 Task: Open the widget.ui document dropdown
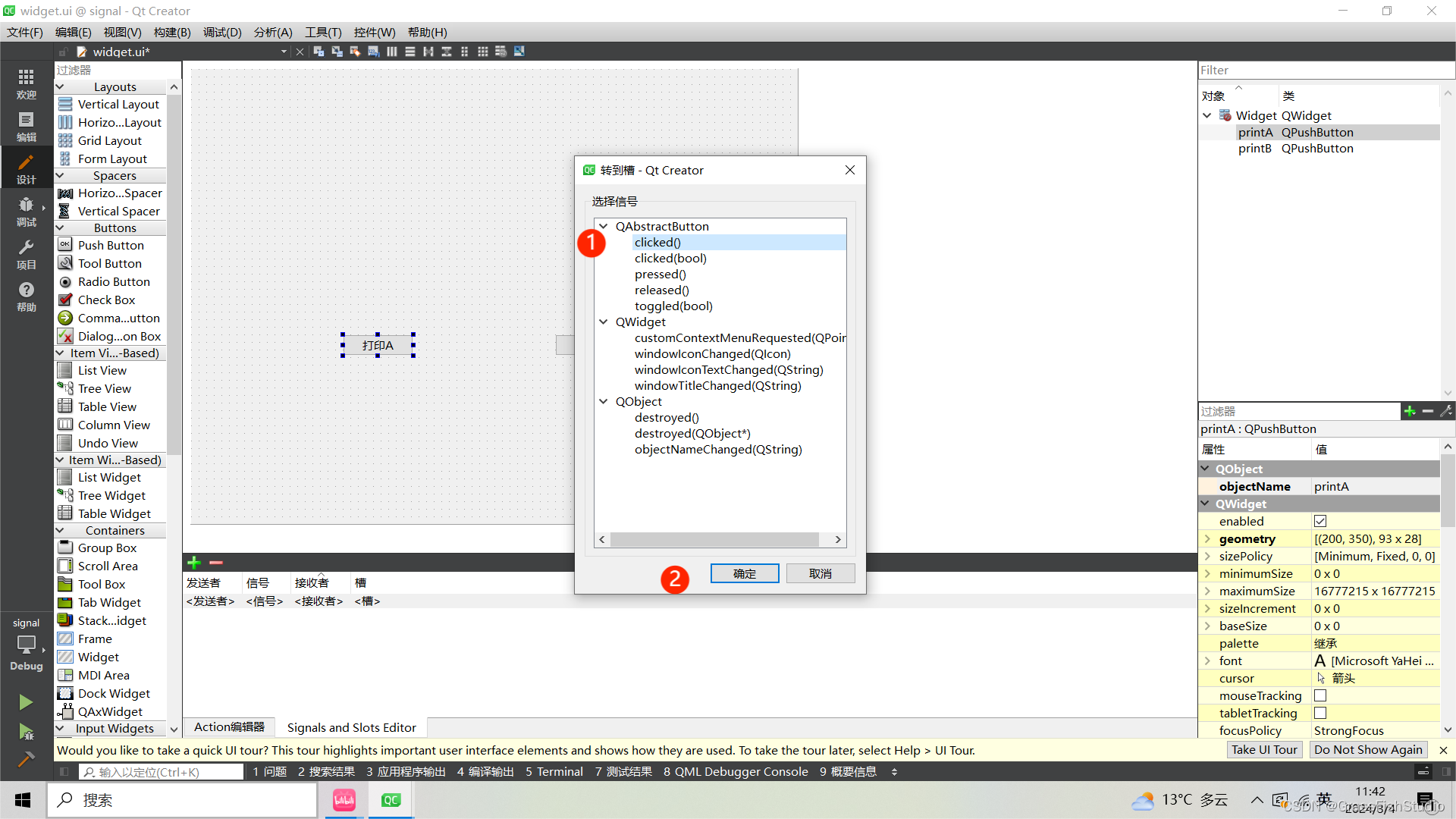point(284,52)
